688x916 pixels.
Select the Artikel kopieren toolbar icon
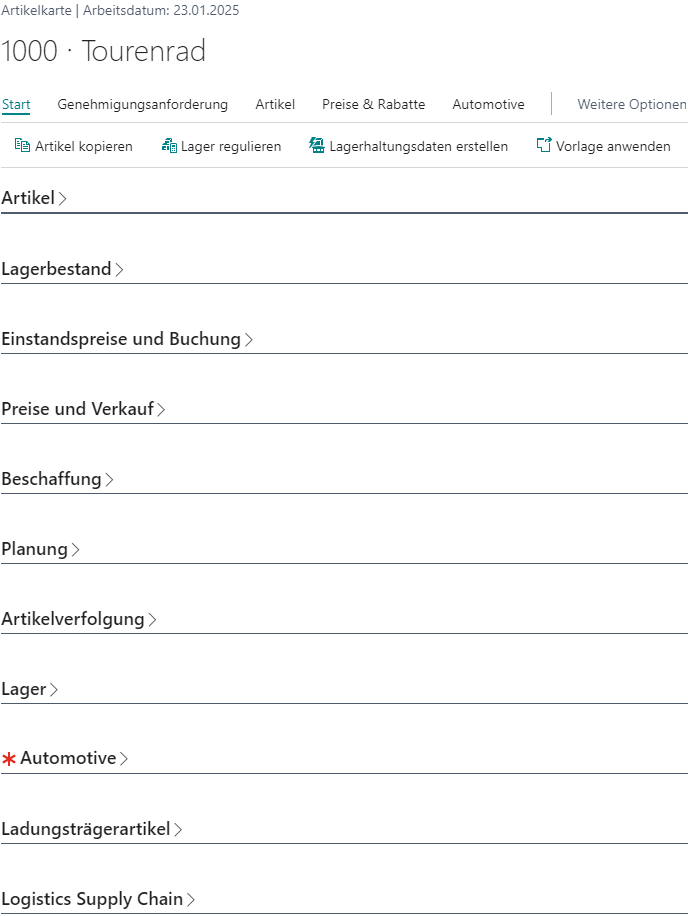coord(23,145)
